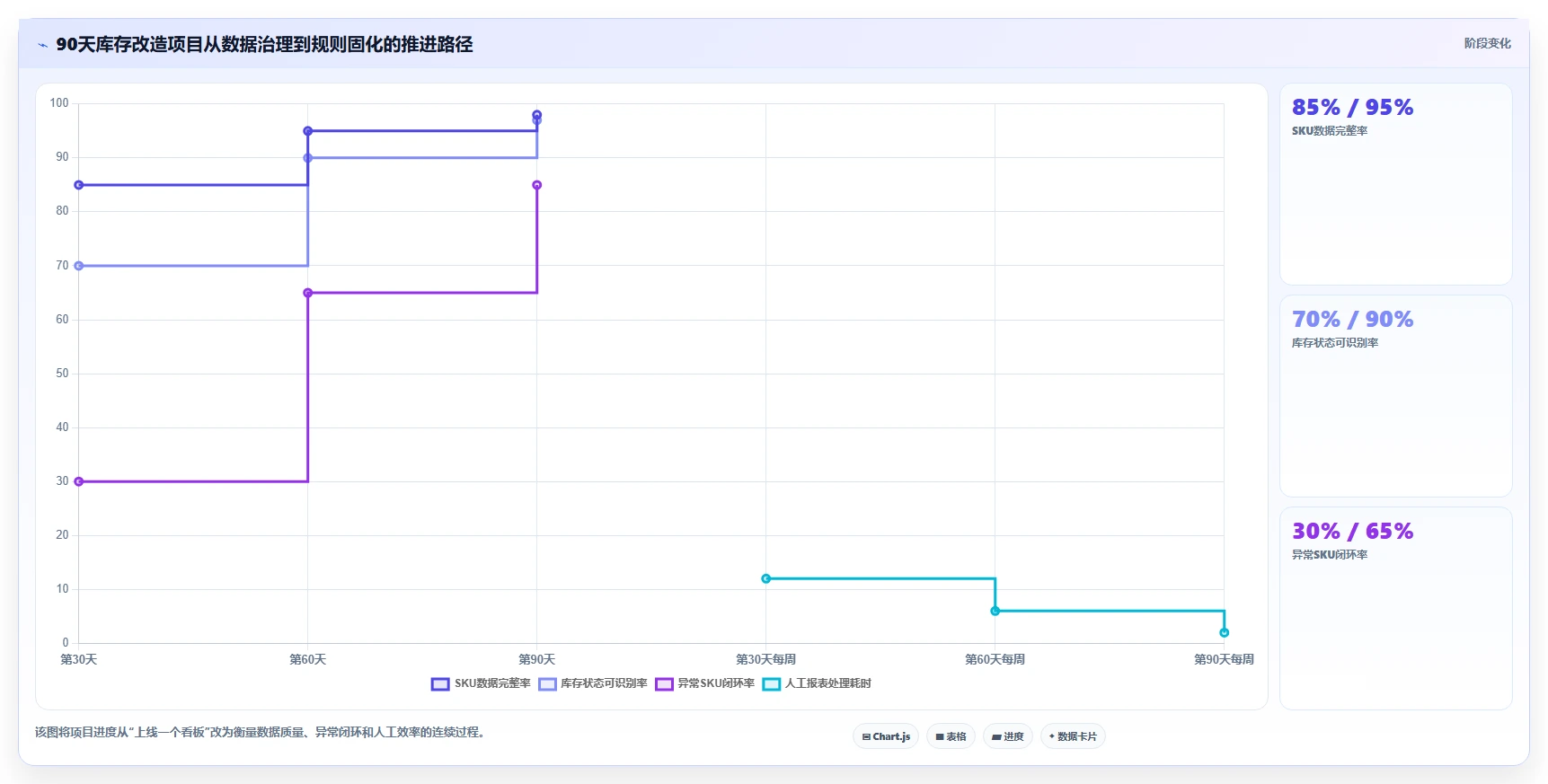Image resolution: width=1548 pixels, height=784 pixels.
Task: Click the small icon before the chart title
Action: tap(42, 45)
